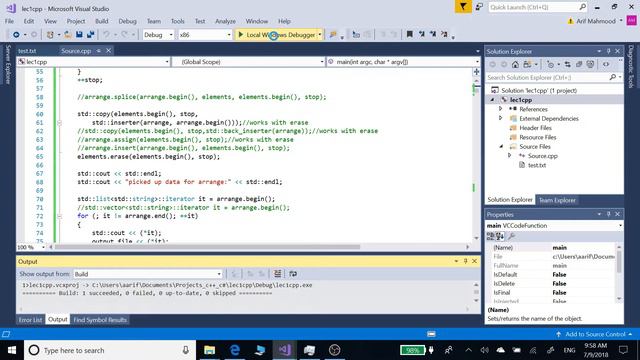640x360 pixels.
Task: Click the Categorized icon in Properties panel
Action: [x=490, y=236]
